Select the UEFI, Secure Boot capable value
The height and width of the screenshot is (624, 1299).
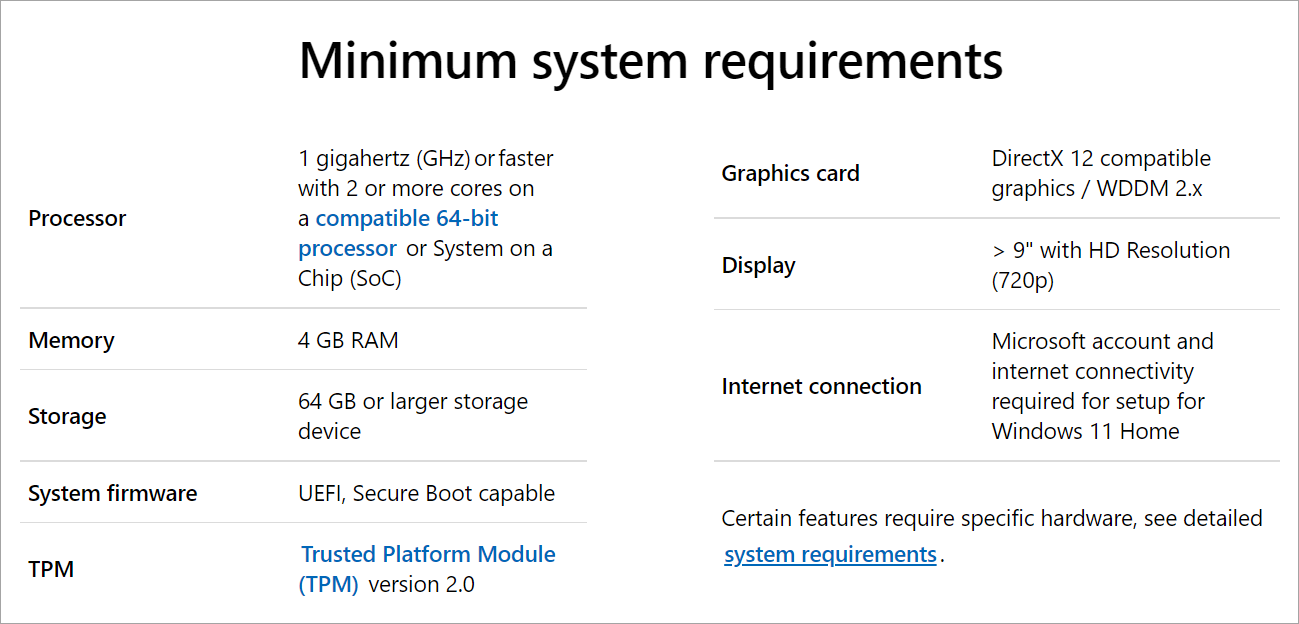[x=426, y=493]
